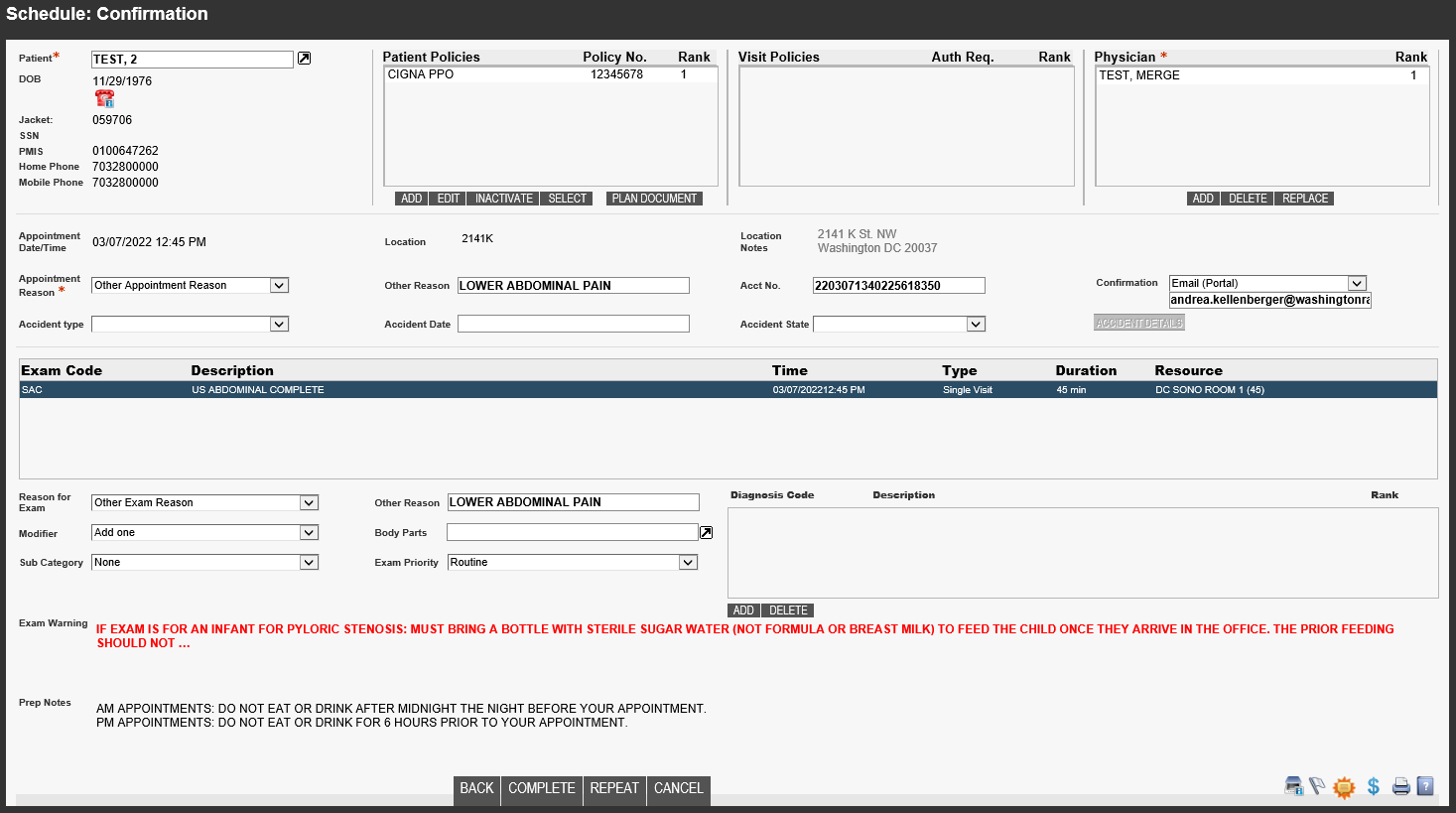Click the Acct No. field
Viewport: 1456px width, 813px height.
click(x=899, y=286)
